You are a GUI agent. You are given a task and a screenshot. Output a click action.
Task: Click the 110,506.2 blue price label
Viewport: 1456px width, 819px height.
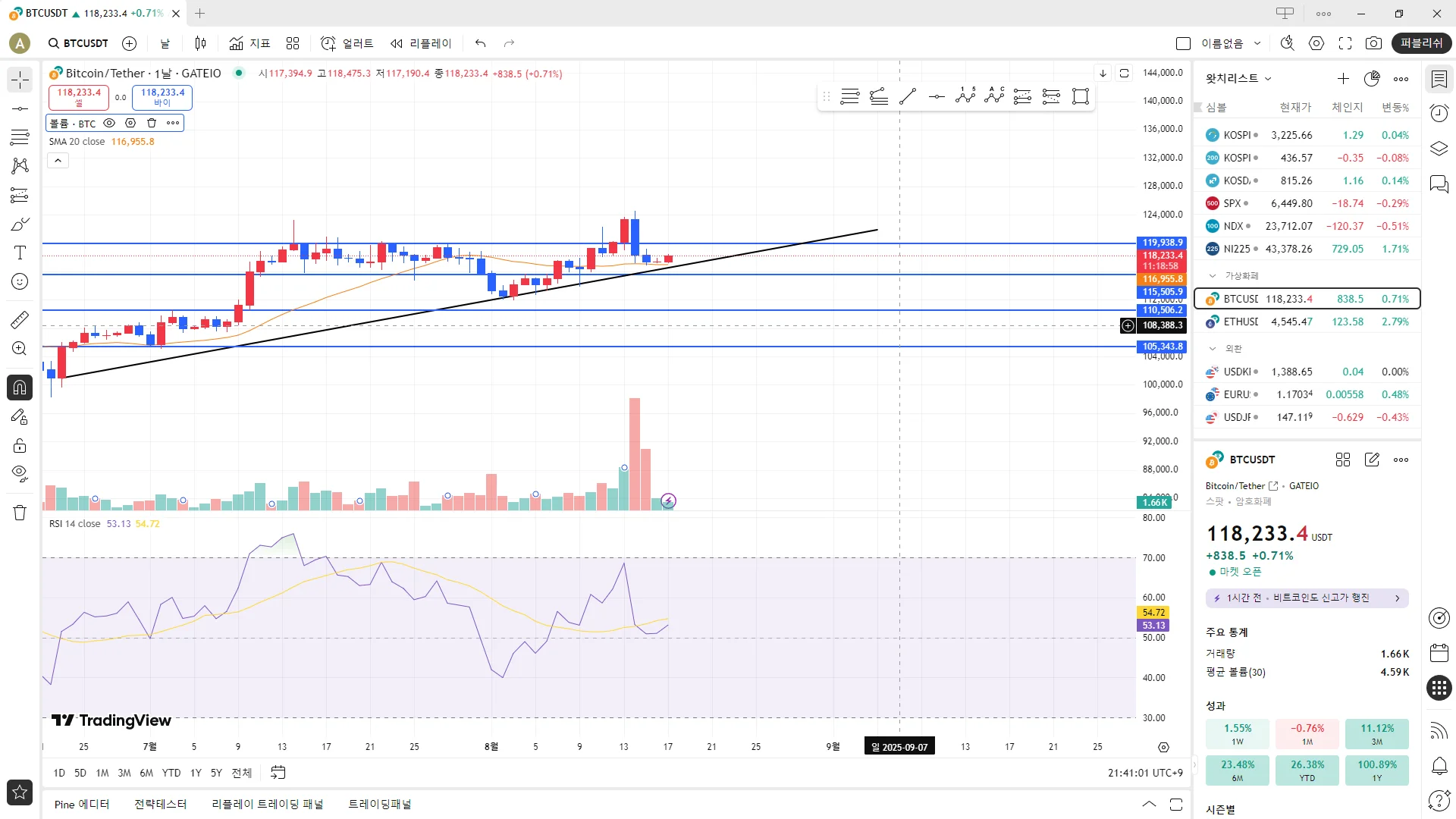coord(1163,310)
